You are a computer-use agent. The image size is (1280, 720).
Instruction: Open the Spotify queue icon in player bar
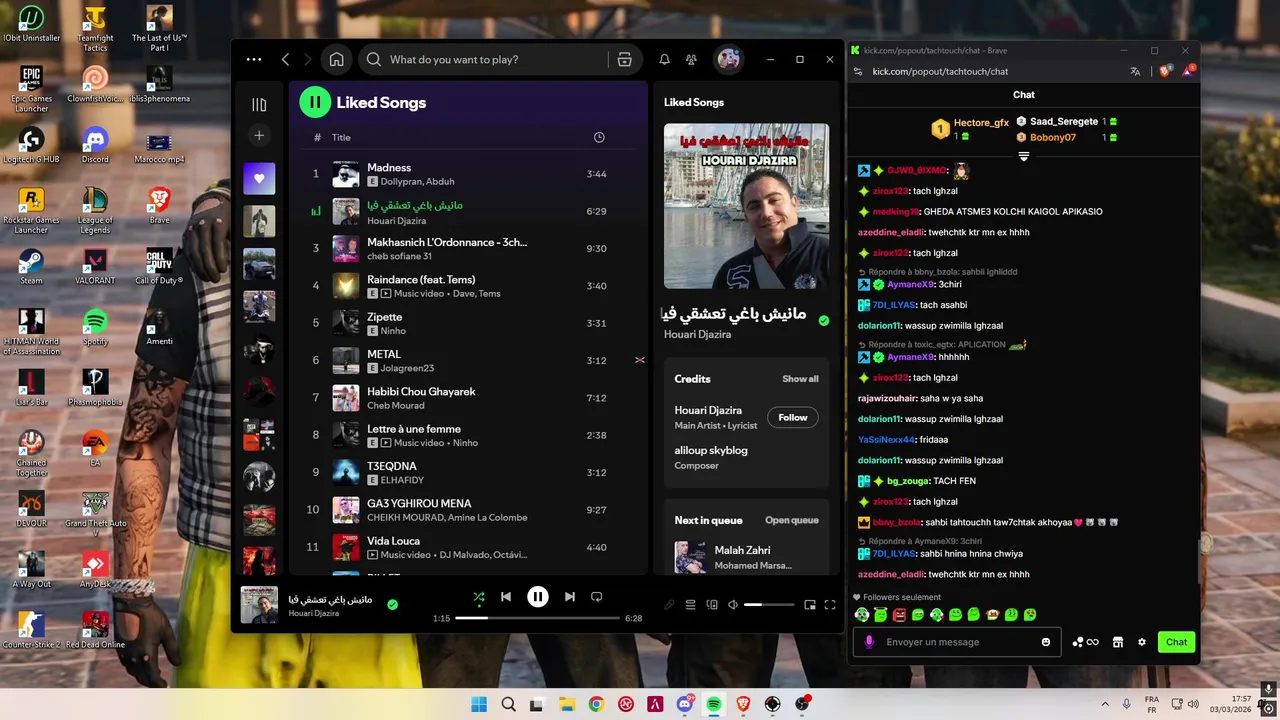coord(690,604)
